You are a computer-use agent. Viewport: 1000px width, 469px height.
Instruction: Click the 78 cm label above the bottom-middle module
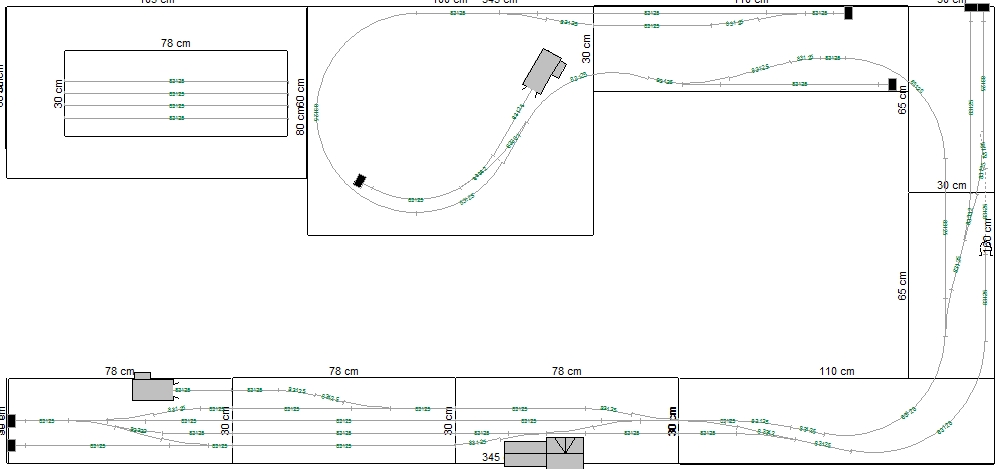342,371
